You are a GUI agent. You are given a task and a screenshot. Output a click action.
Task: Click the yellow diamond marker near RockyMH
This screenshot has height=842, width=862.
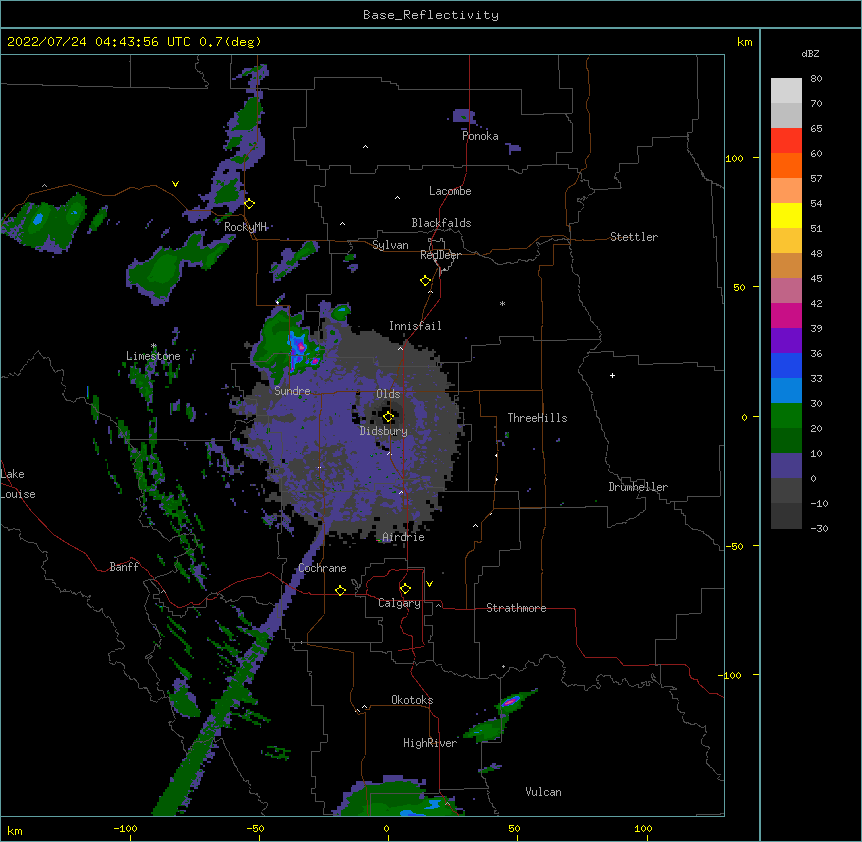tap(250, 203)
